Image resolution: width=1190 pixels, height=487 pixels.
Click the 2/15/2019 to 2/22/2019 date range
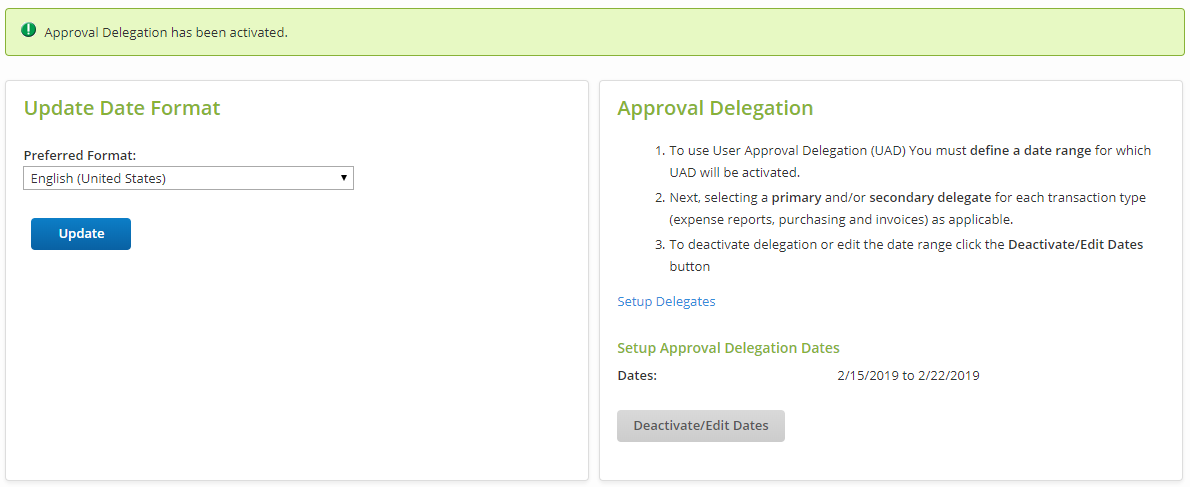(908, 376)
